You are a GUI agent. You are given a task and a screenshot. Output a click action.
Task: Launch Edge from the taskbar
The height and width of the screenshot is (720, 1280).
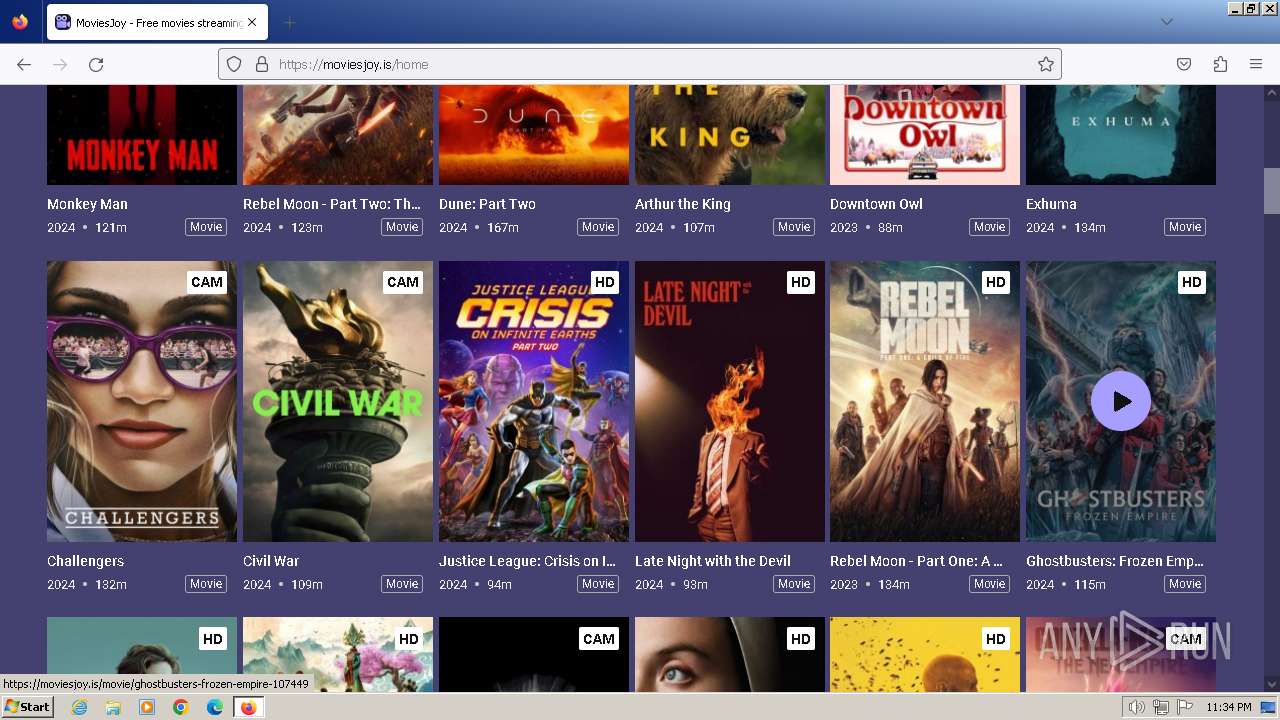pos(215,707)
